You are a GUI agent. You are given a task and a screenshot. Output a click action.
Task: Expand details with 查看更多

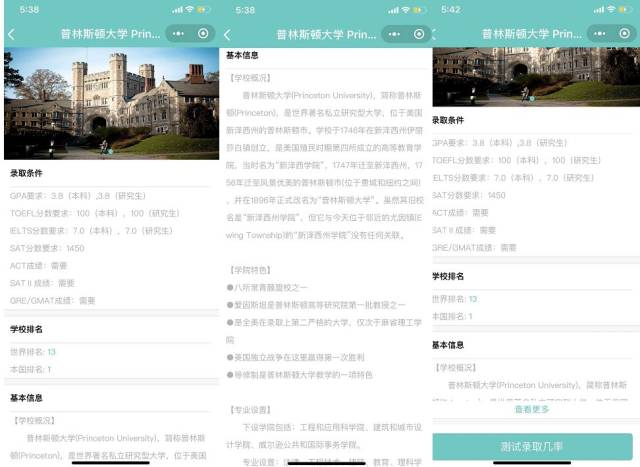point(530,409)
